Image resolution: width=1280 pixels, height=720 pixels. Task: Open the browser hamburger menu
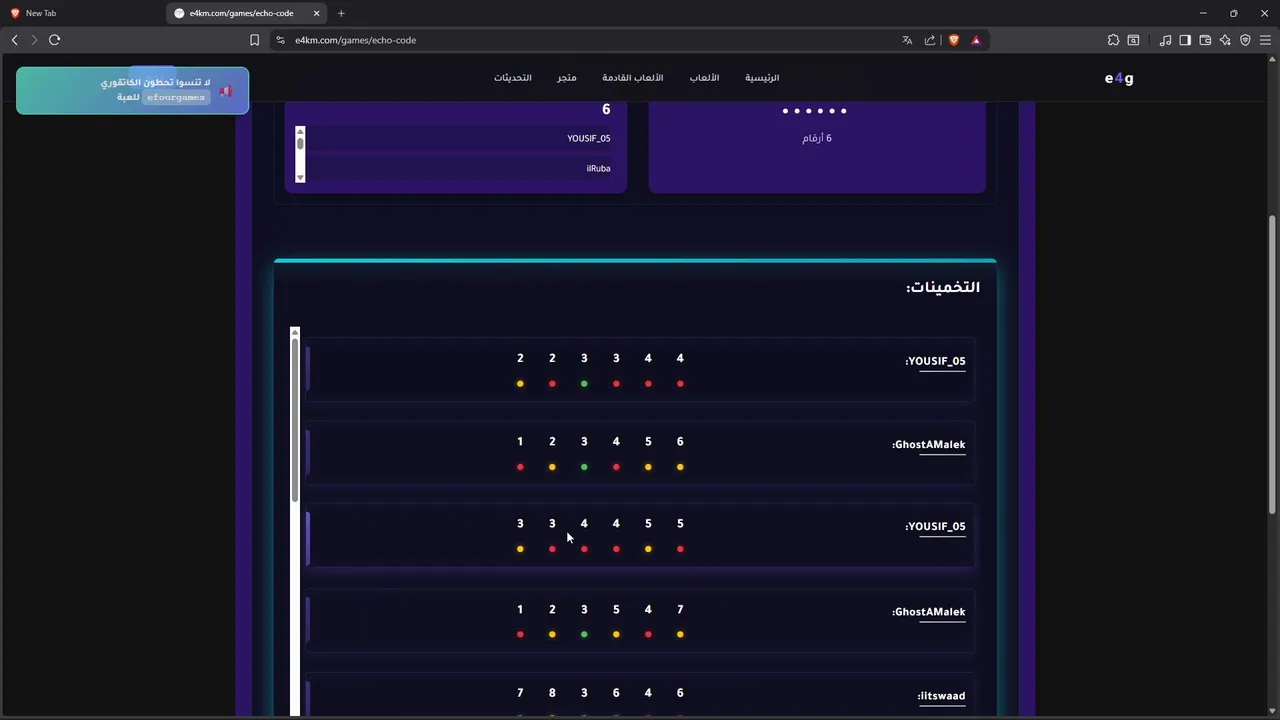1265,40
